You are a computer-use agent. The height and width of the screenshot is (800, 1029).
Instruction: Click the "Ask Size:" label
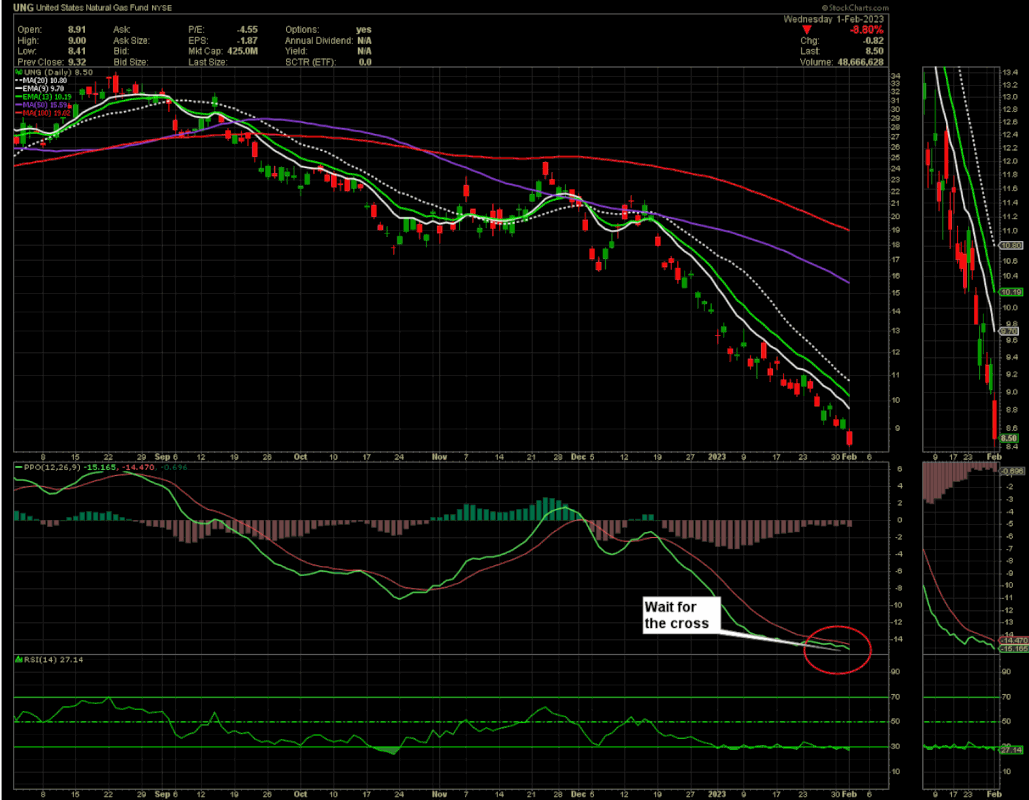point(131,40)
